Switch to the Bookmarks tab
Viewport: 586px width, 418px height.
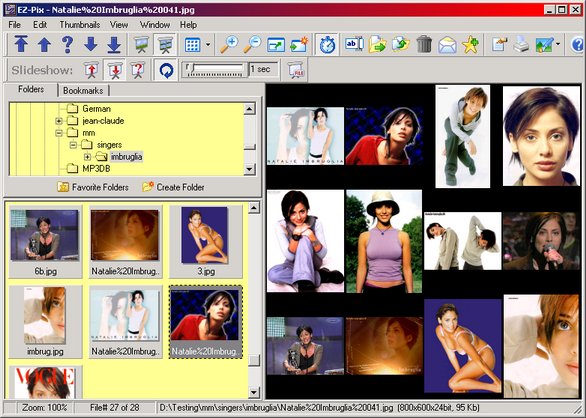pyautogui.click(x=83, y=90)
